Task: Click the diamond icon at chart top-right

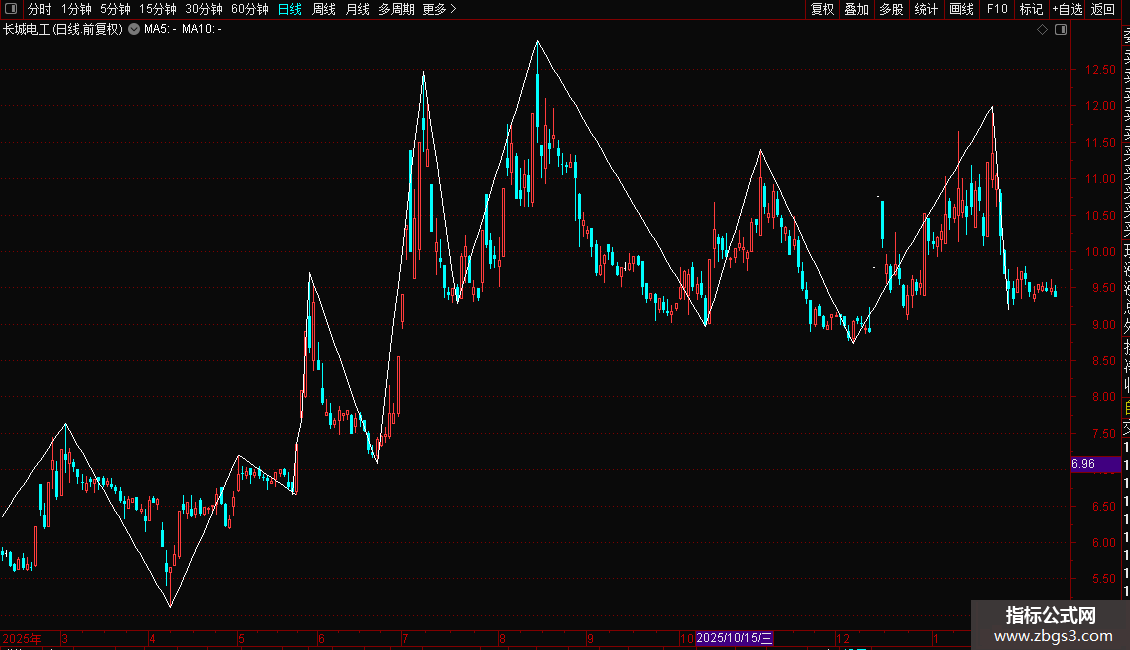Action: point(1042,30)
